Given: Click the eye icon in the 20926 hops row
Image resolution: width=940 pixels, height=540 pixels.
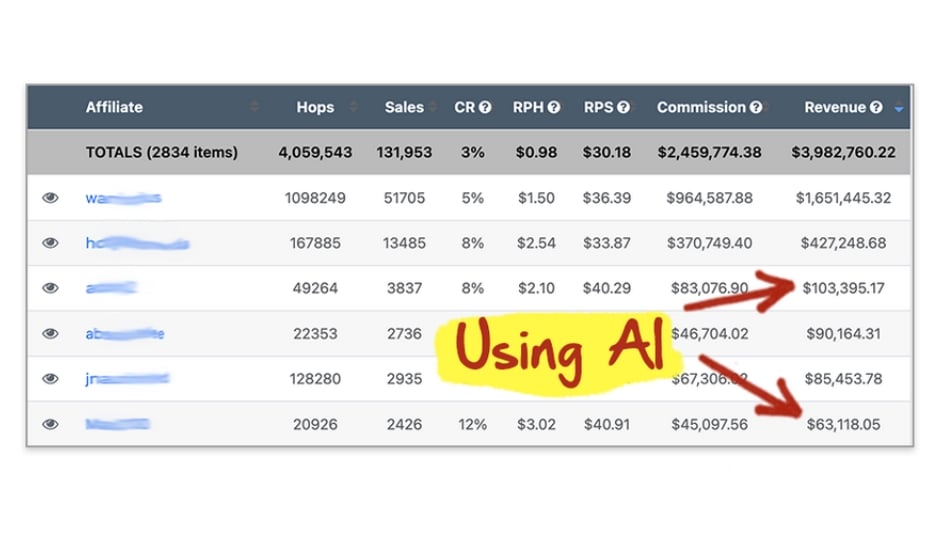Looking at the screenshot, I should [x=50, y=424].
